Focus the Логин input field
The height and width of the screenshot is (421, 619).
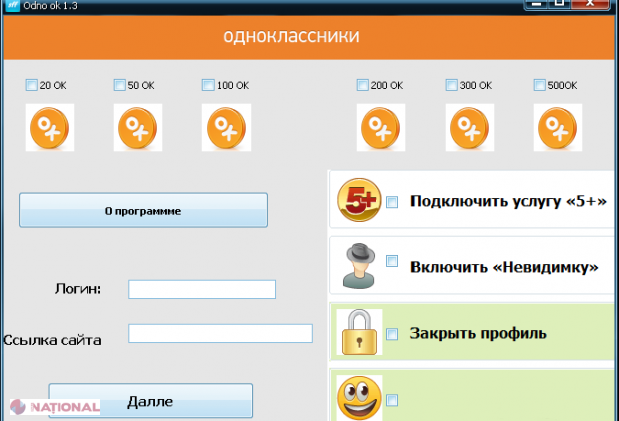point(202,289)
